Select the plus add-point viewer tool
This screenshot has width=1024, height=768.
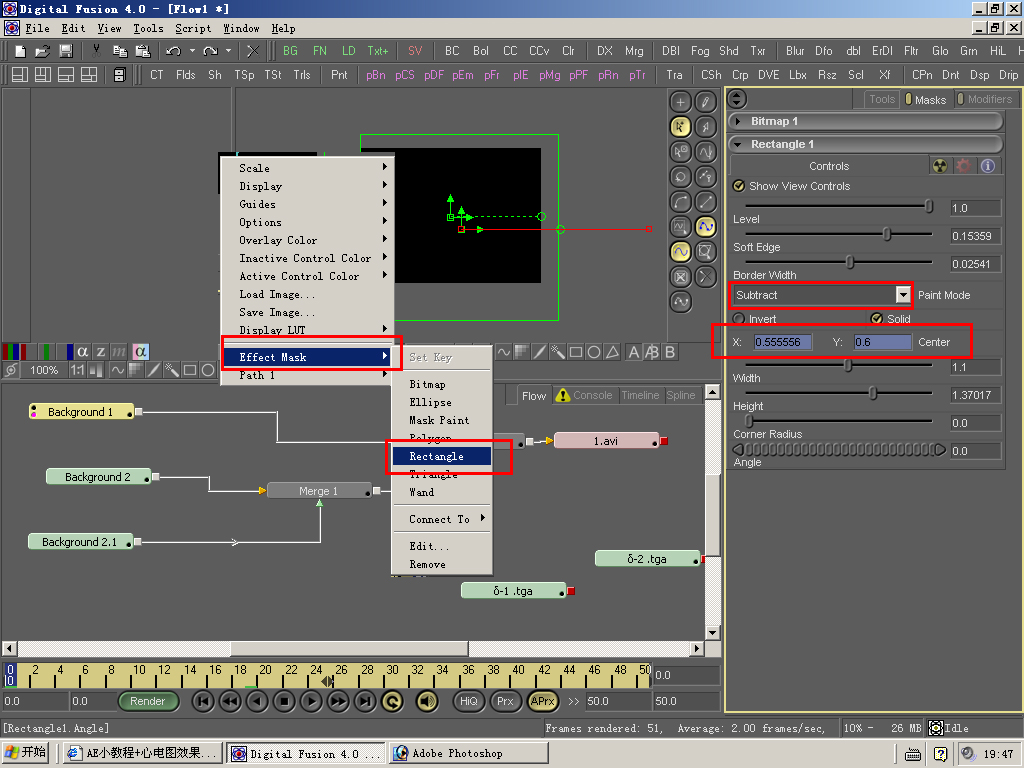pyautogui.click(x=680, y=102)
